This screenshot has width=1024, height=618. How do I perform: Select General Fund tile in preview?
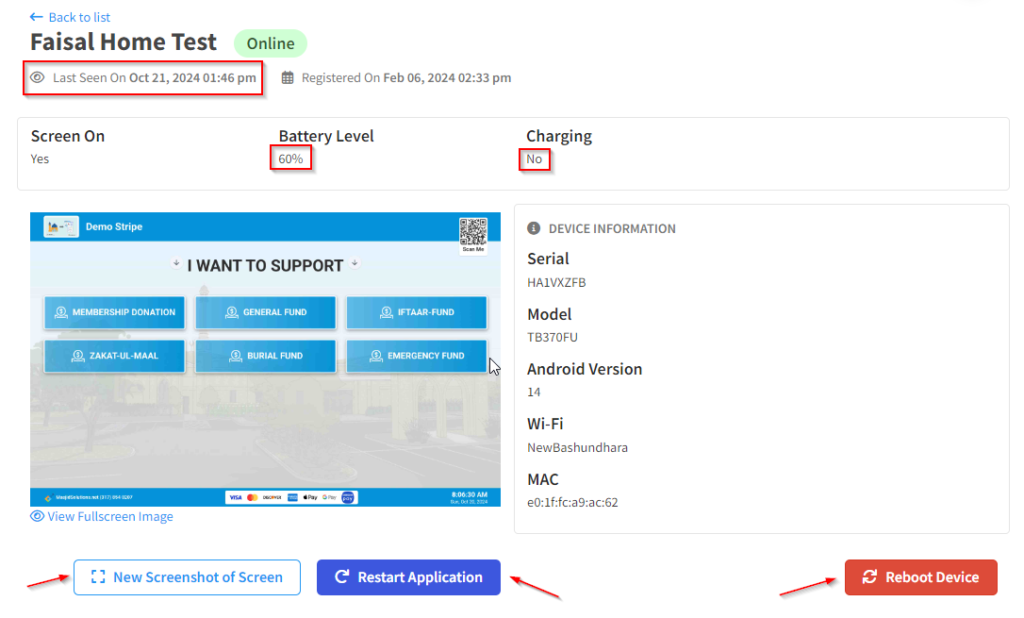coord(265,312)
